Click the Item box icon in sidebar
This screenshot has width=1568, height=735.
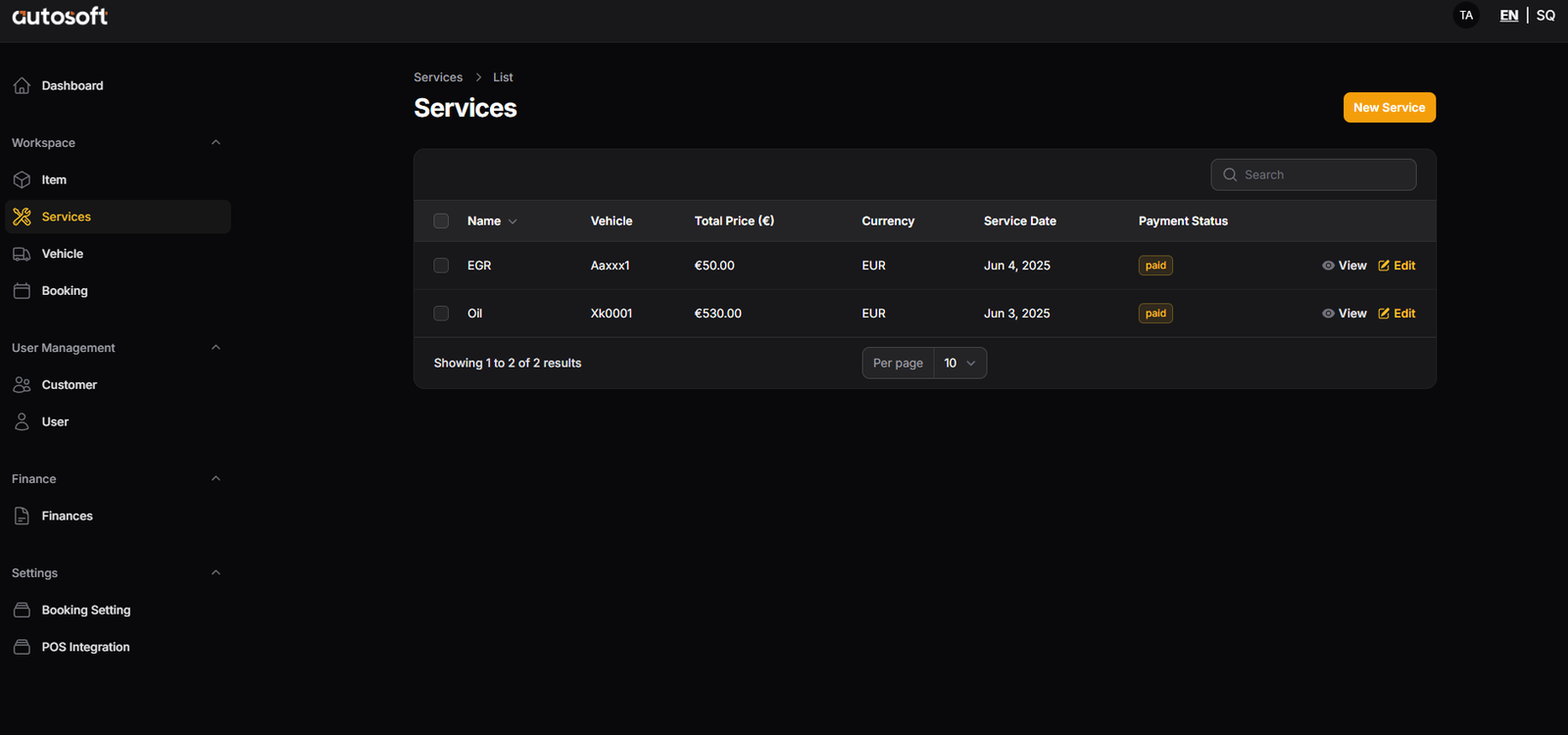pyautogui.click(x=22, y=180)
